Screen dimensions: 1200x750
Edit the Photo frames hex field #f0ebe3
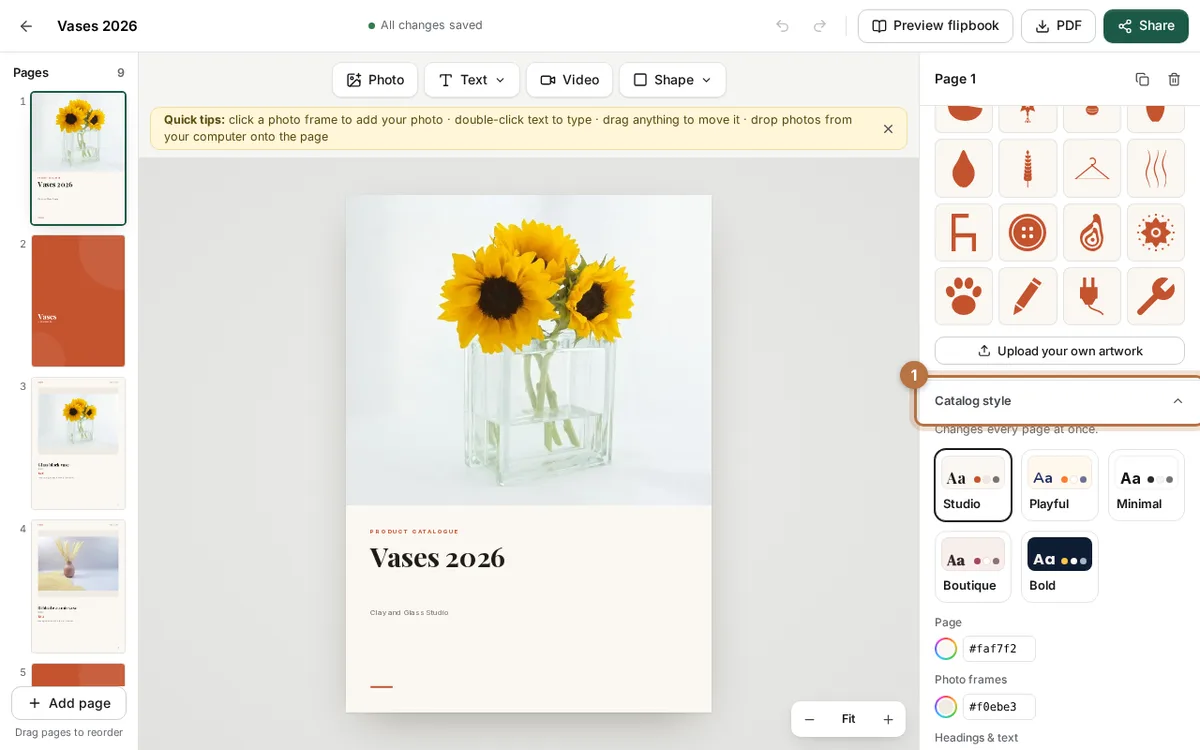click(999, 707)
